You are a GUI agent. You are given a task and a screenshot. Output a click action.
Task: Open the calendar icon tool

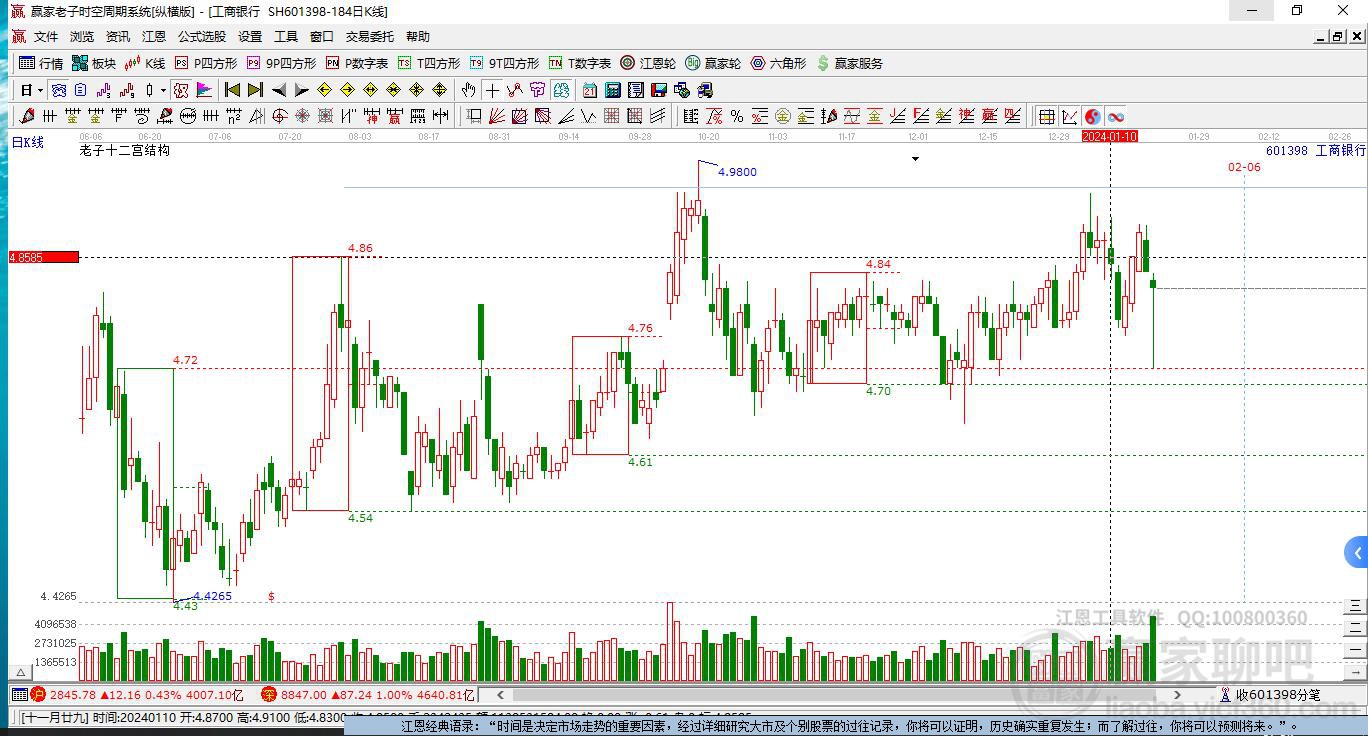click(590, 90)
